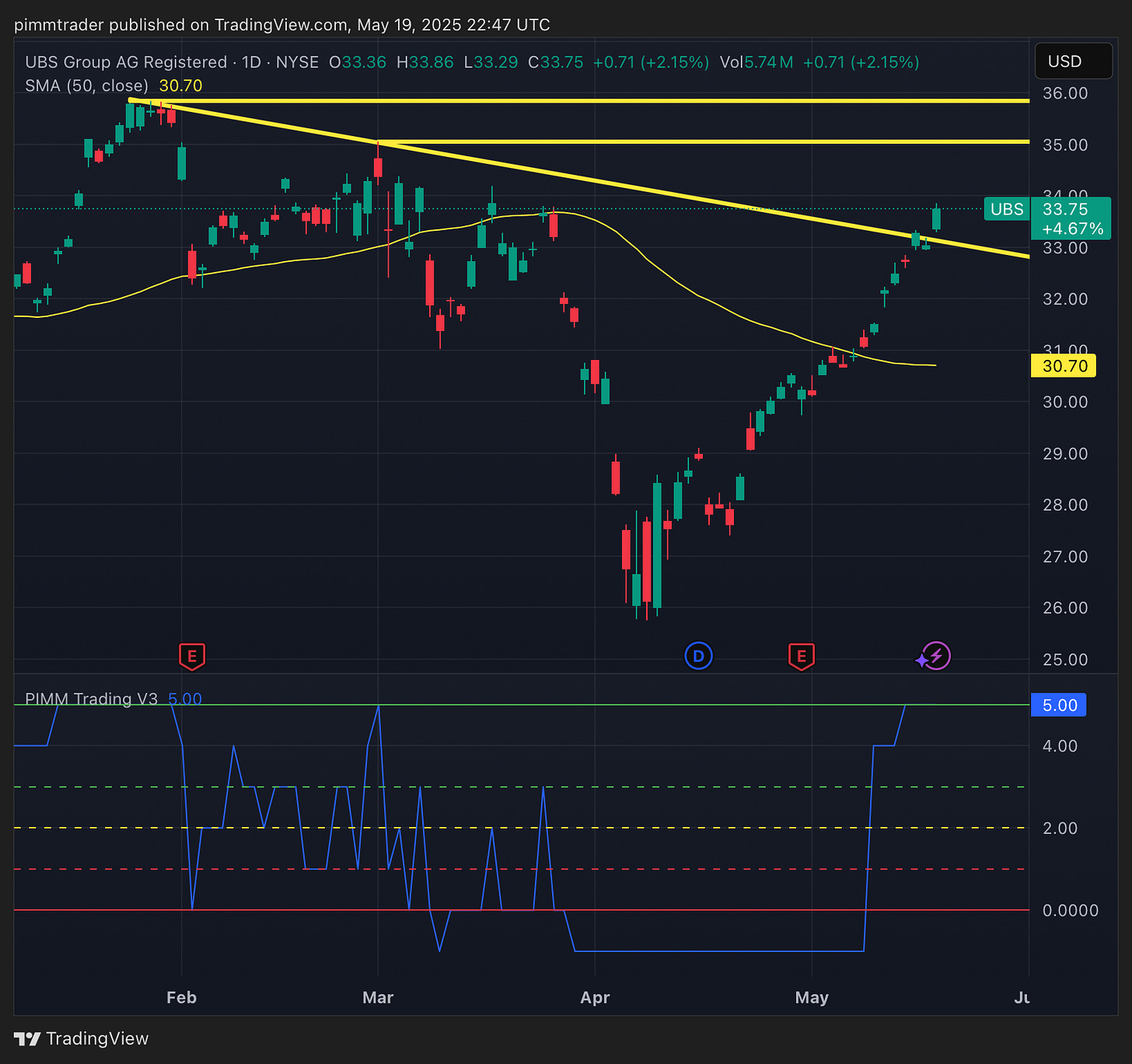
Task: Click the close price C33.75 value
Action: click(556, 62)
